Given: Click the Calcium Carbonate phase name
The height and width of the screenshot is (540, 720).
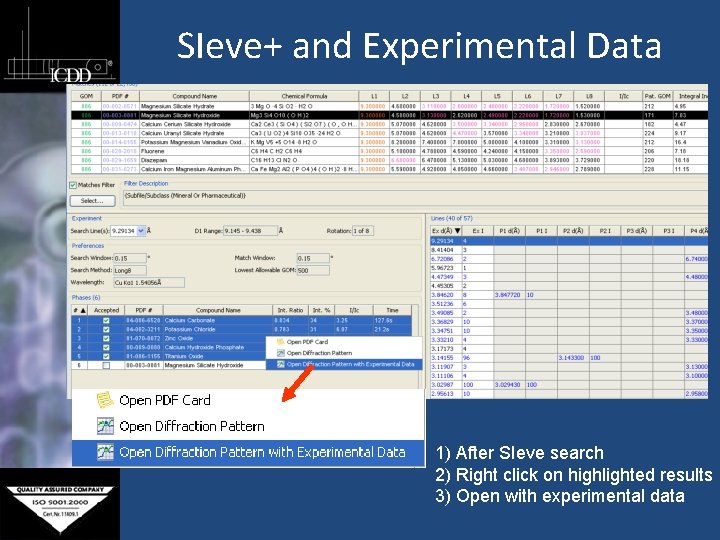Looking at the screenshot, I should click(189, 321).
